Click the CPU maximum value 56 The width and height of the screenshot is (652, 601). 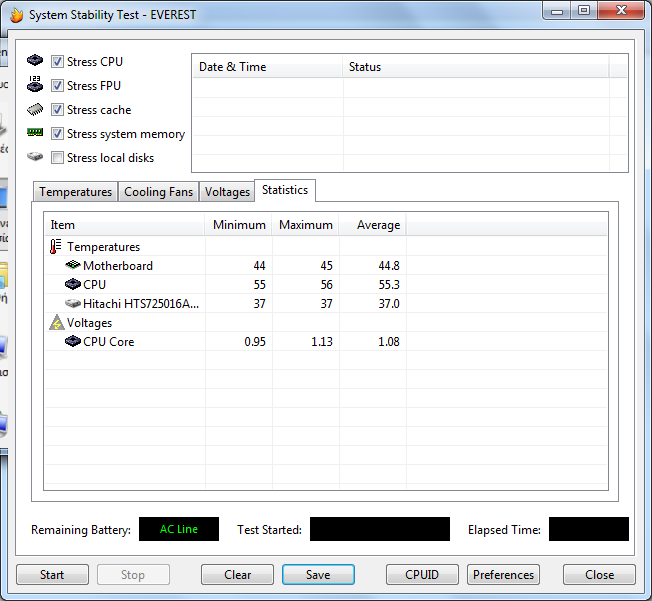(326, 284)
